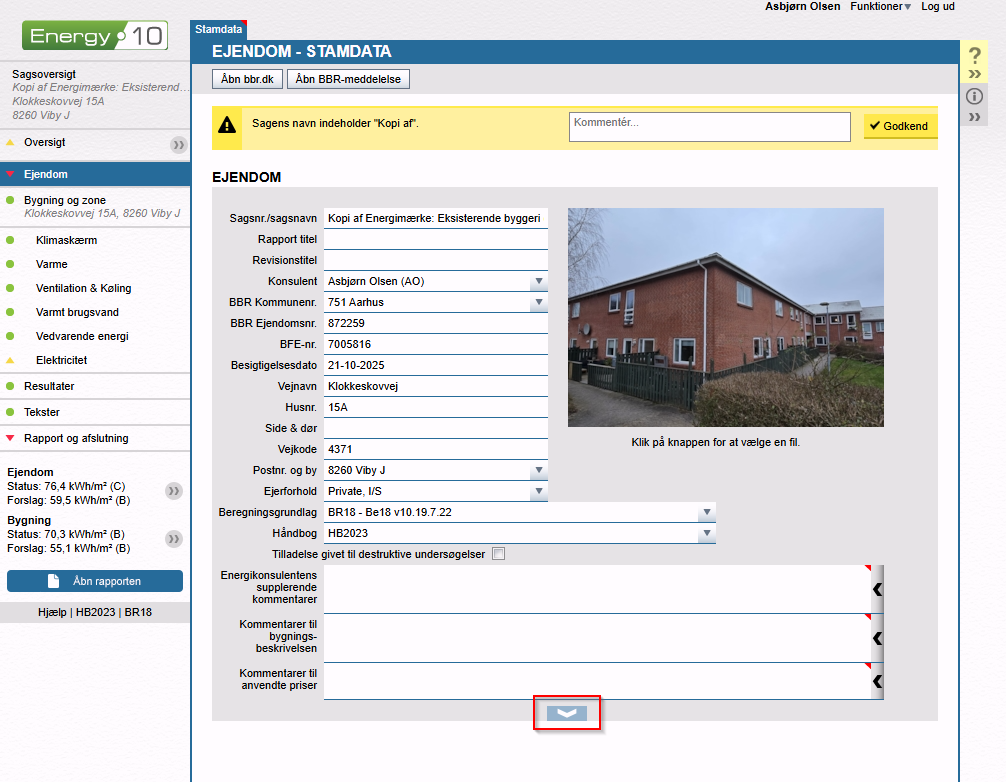
Task: Click into the Kommentér text field
Action: pos(709,126)
